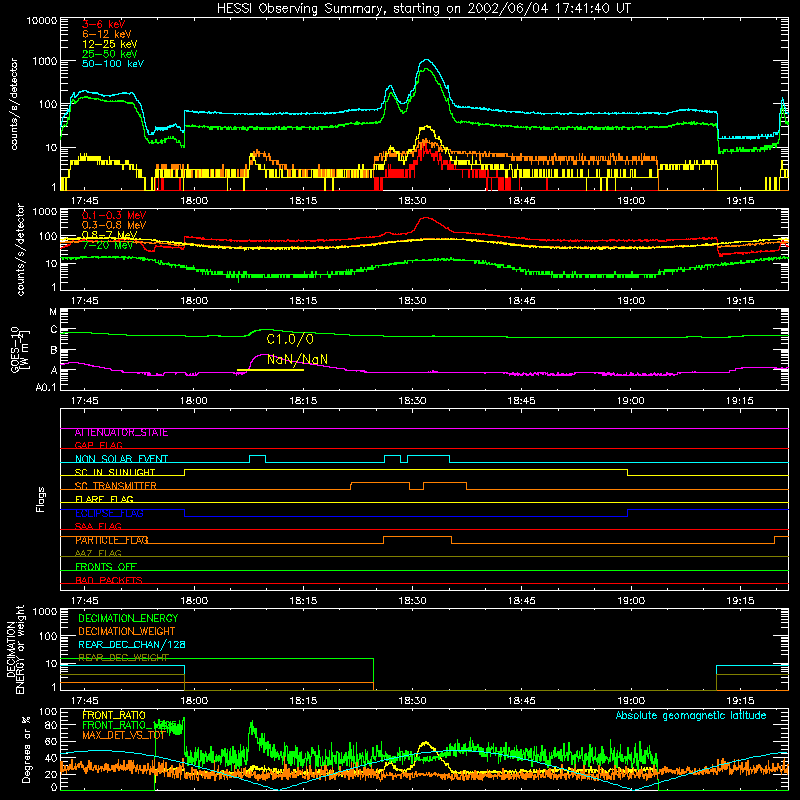The width and height of the screenshot is (800, 800).
Task: Select the ATTENUATOR_STATE flag label
Action: click(121, 433)
